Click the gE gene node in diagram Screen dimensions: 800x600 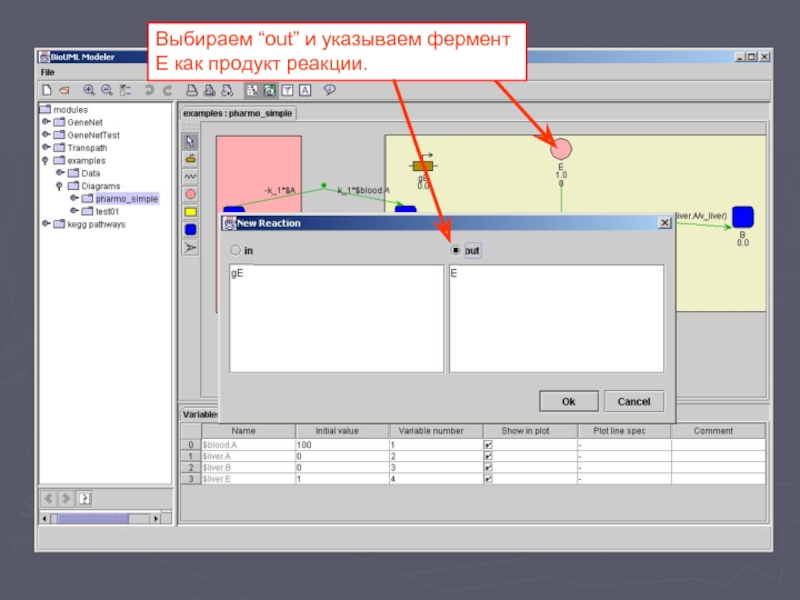(423, 166)
